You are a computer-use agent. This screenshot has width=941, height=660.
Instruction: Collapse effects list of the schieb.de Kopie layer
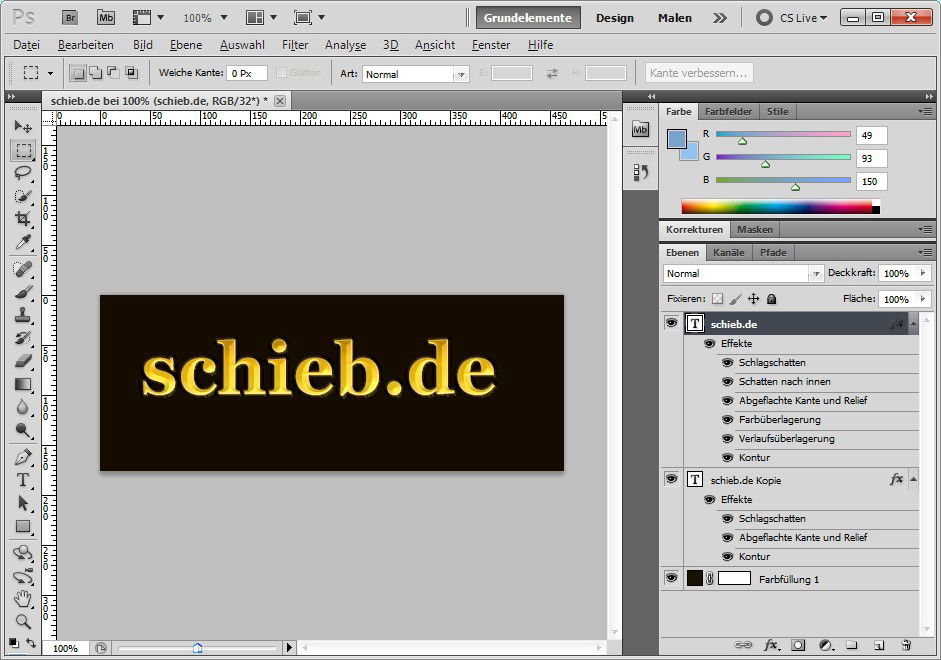tap(913, 479)
